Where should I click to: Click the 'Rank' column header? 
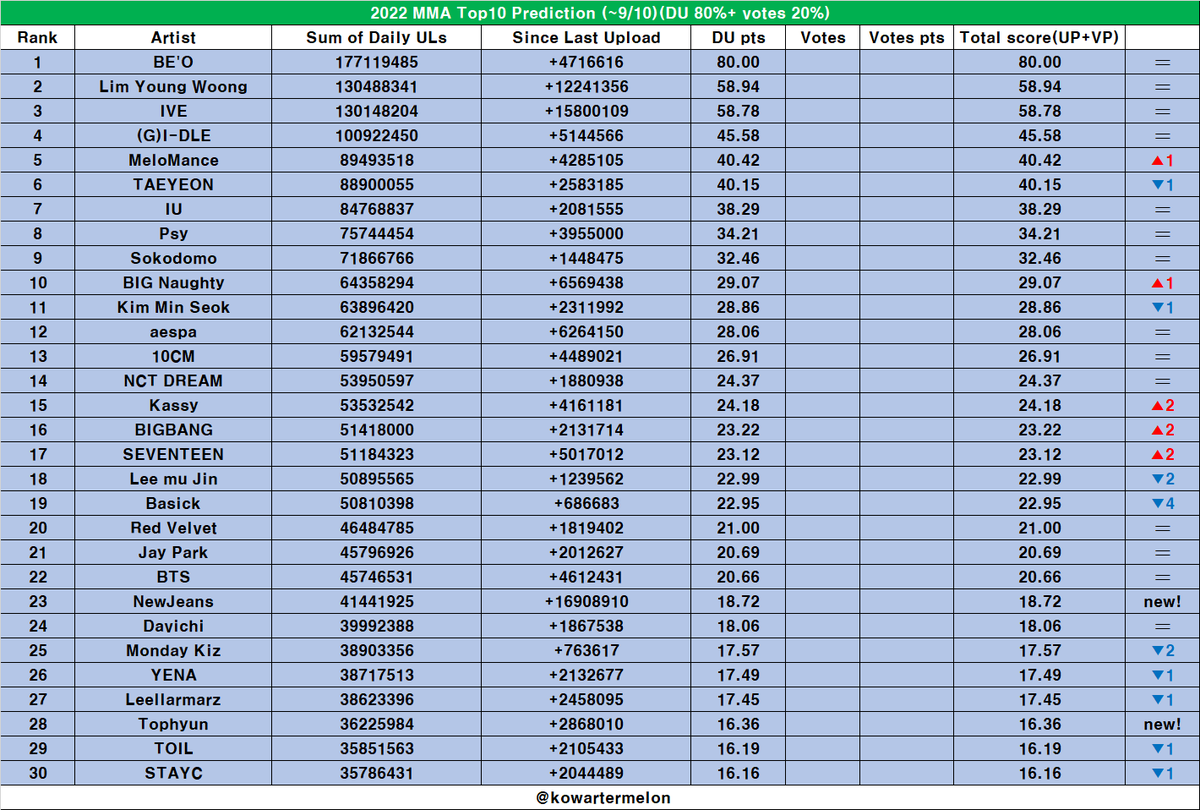pos(38,38)
